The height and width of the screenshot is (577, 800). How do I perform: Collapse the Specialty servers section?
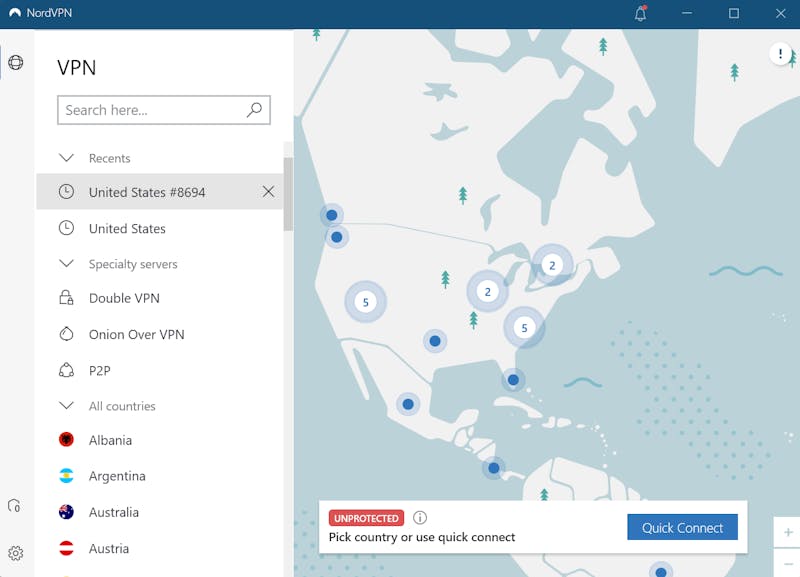(x=66, y=263)
